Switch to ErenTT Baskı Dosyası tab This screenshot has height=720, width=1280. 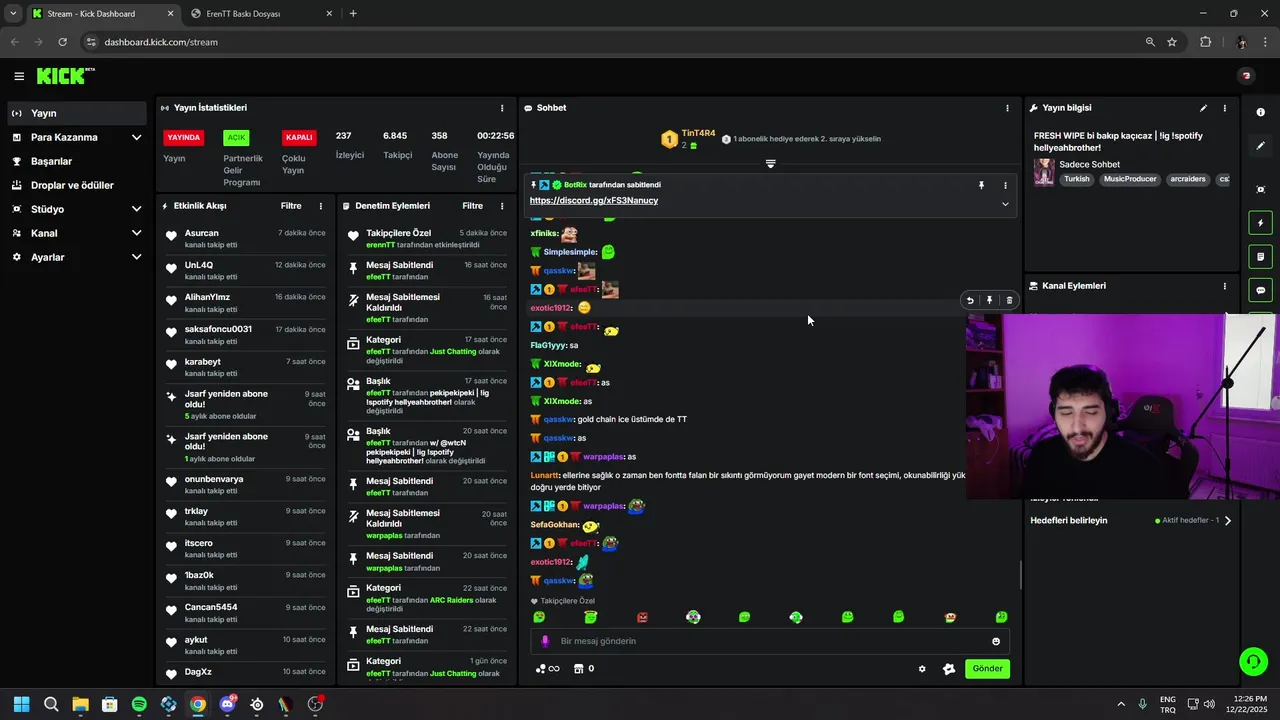(x=263, y=14)
